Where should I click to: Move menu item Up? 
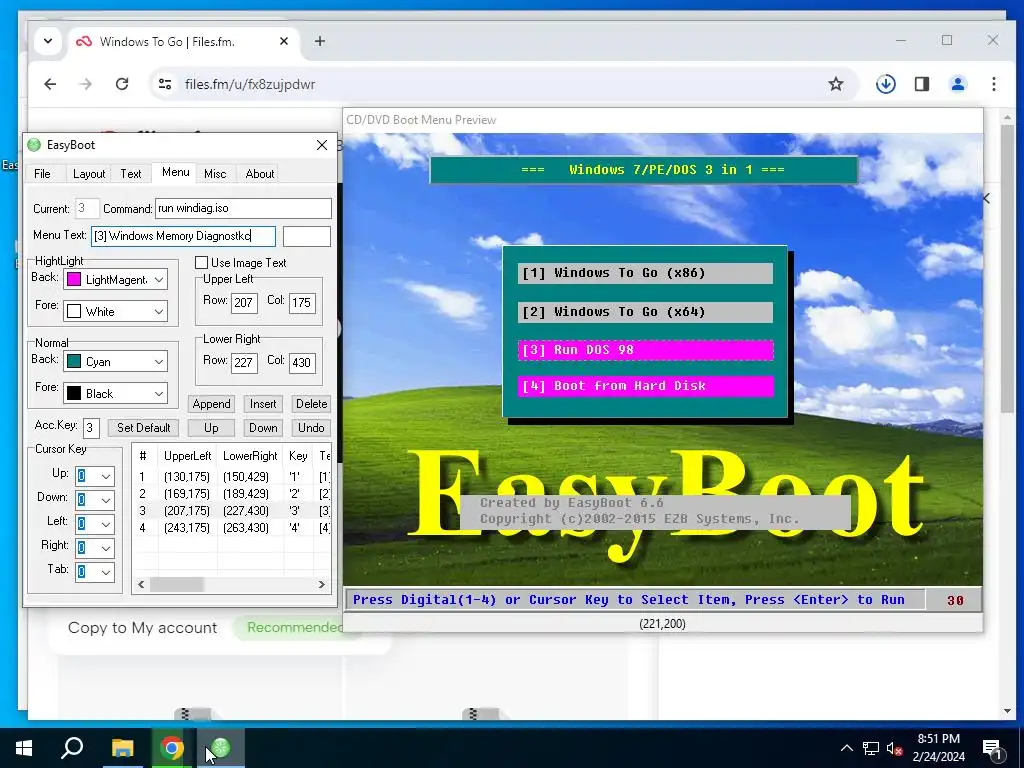click(x=211, y=428)
